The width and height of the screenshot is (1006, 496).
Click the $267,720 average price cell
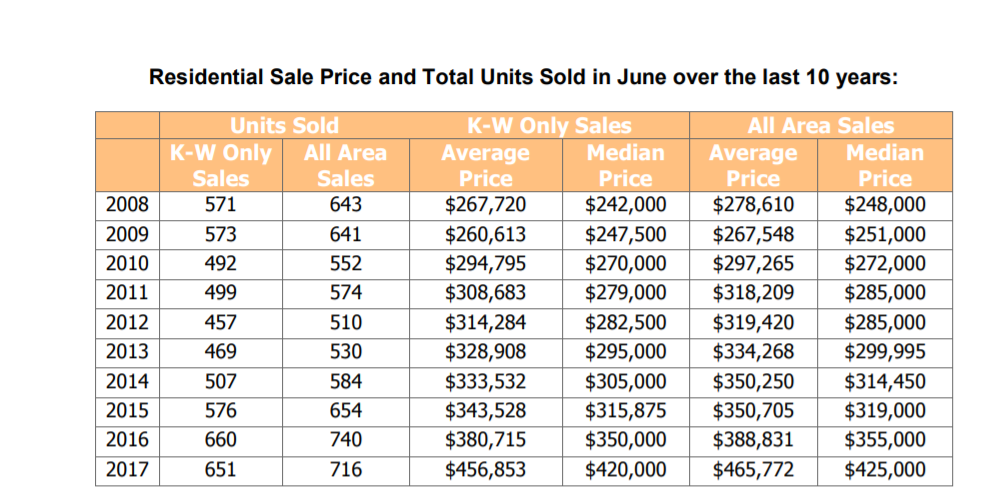[485, 206]
